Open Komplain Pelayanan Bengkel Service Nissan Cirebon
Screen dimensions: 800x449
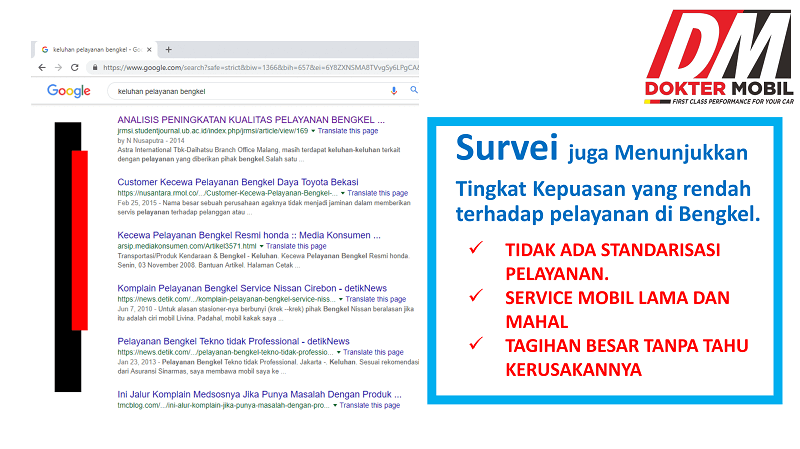pos(252,288)
